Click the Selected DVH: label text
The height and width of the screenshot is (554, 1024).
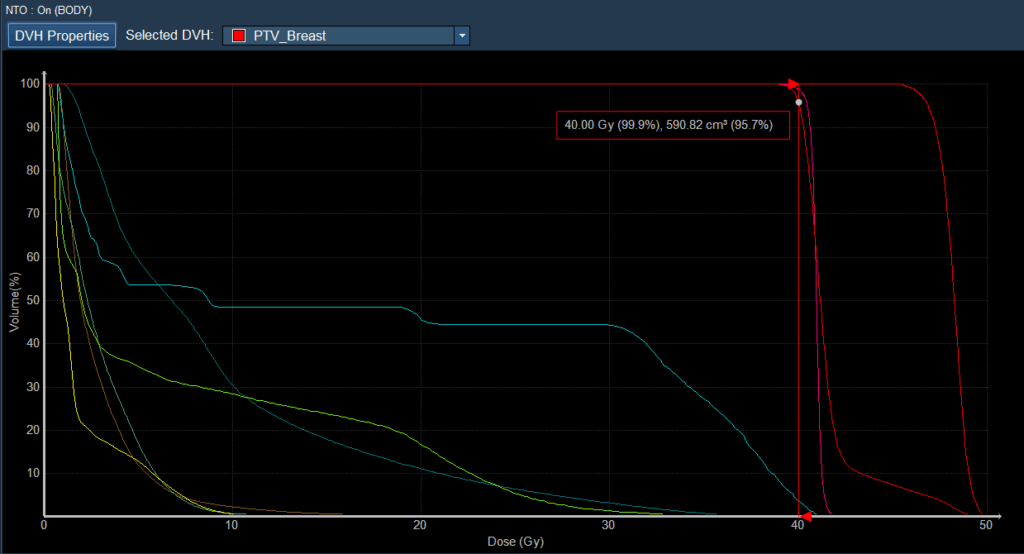pos(169,36)
